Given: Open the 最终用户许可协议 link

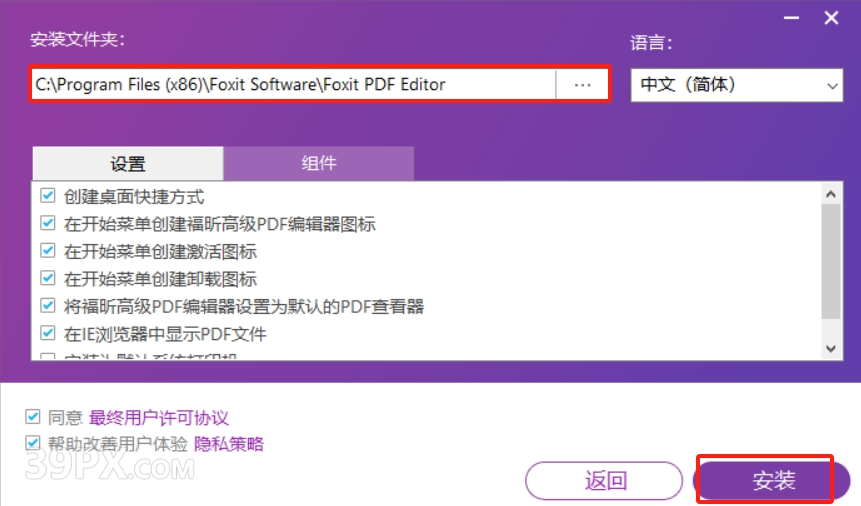Looking at the screenshot, I should 159,418.
